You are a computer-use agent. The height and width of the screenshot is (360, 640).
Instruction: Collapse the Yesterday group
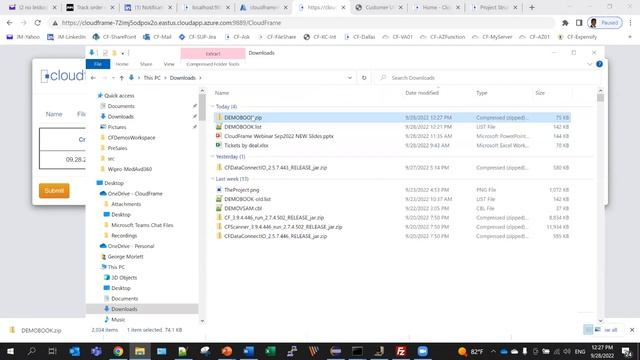213,157
